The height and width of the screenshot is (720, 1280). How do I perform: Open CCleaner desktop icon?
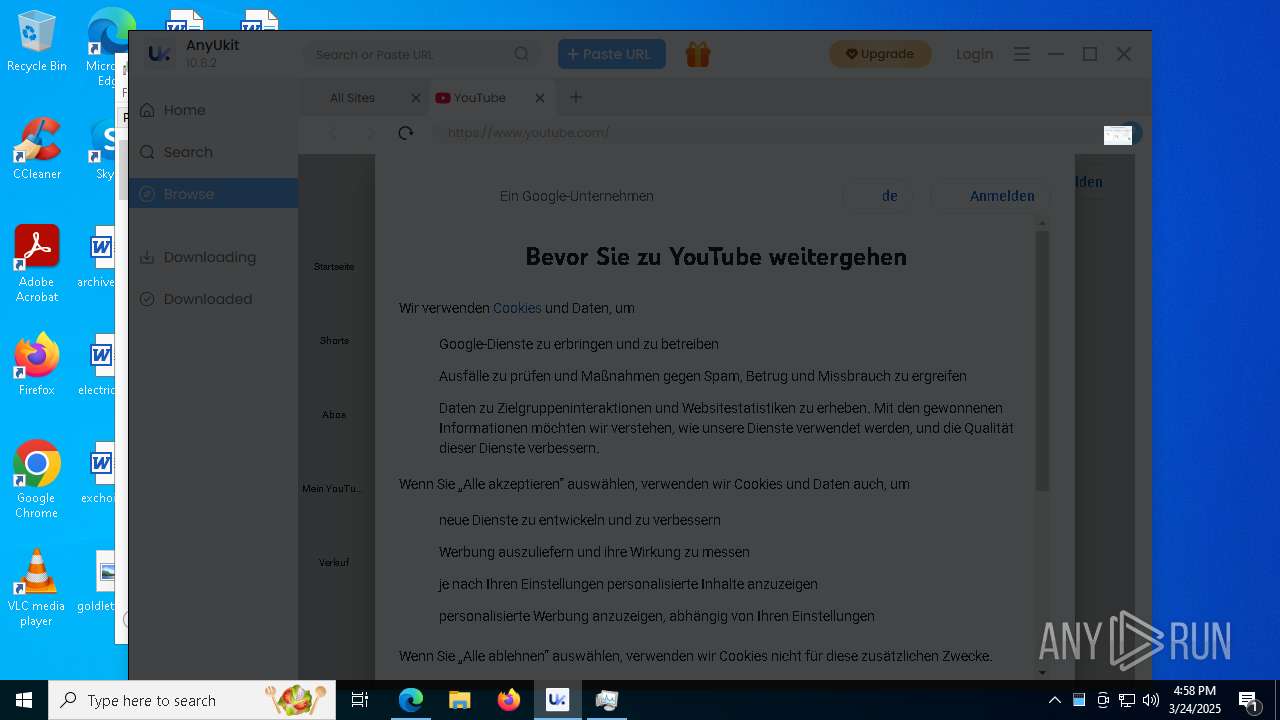coord(37,149)
